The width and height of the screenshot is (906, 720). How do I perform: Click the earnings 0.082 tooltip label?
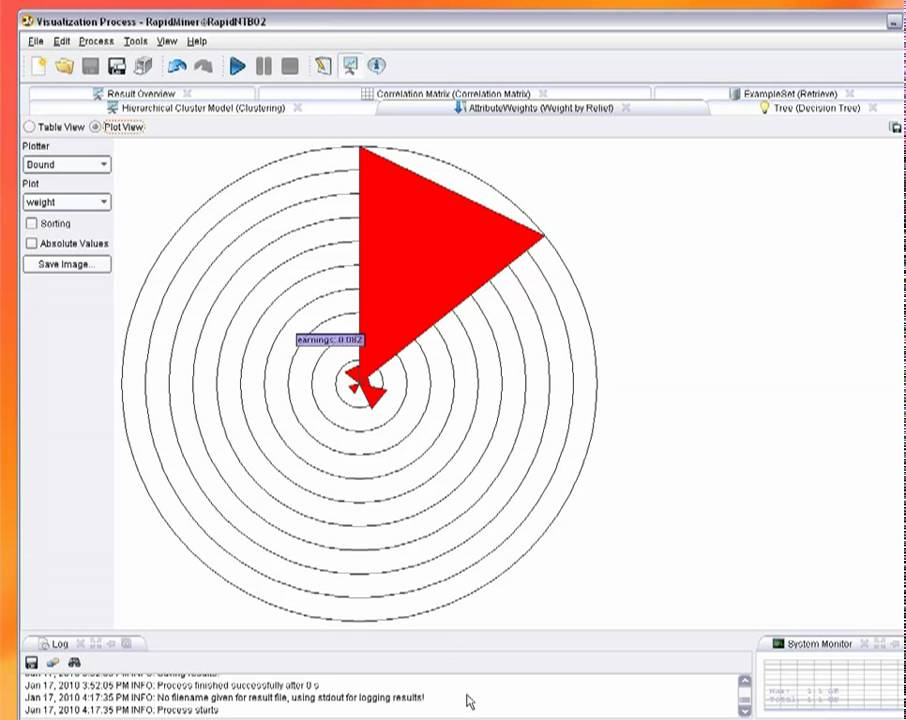tap(331, 340)
